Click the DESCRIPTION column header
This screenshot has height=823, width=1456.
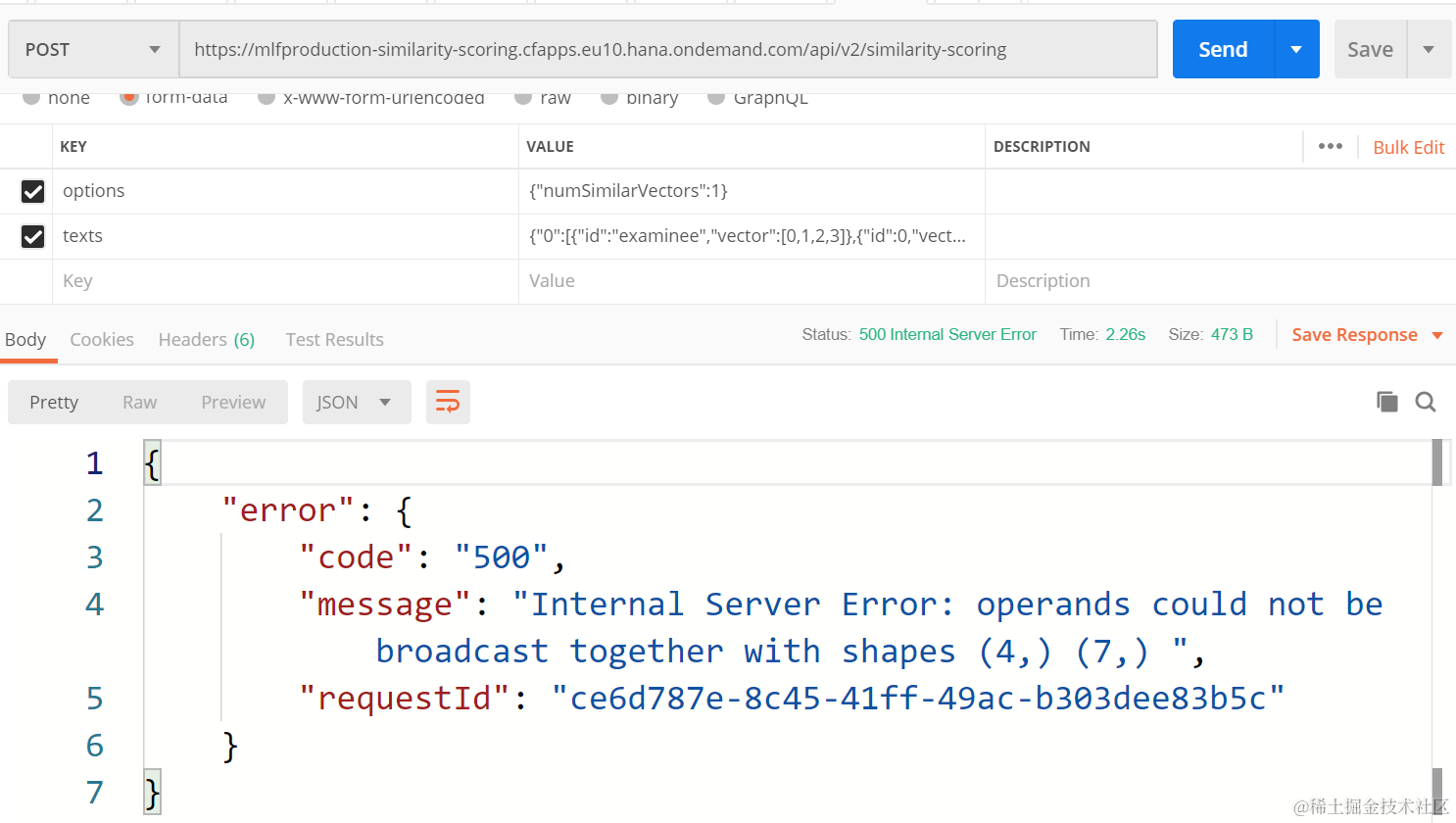point(1042,147)
